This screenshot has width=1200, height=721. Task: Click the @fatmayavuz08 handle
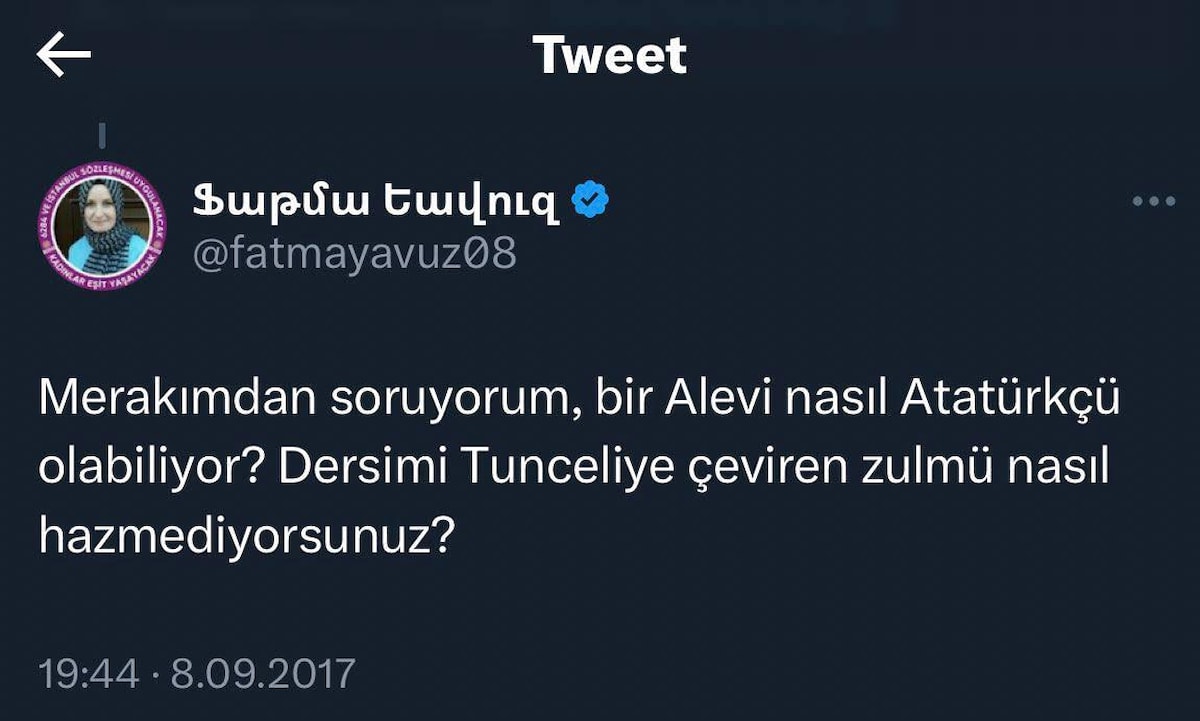coord(354,253)
